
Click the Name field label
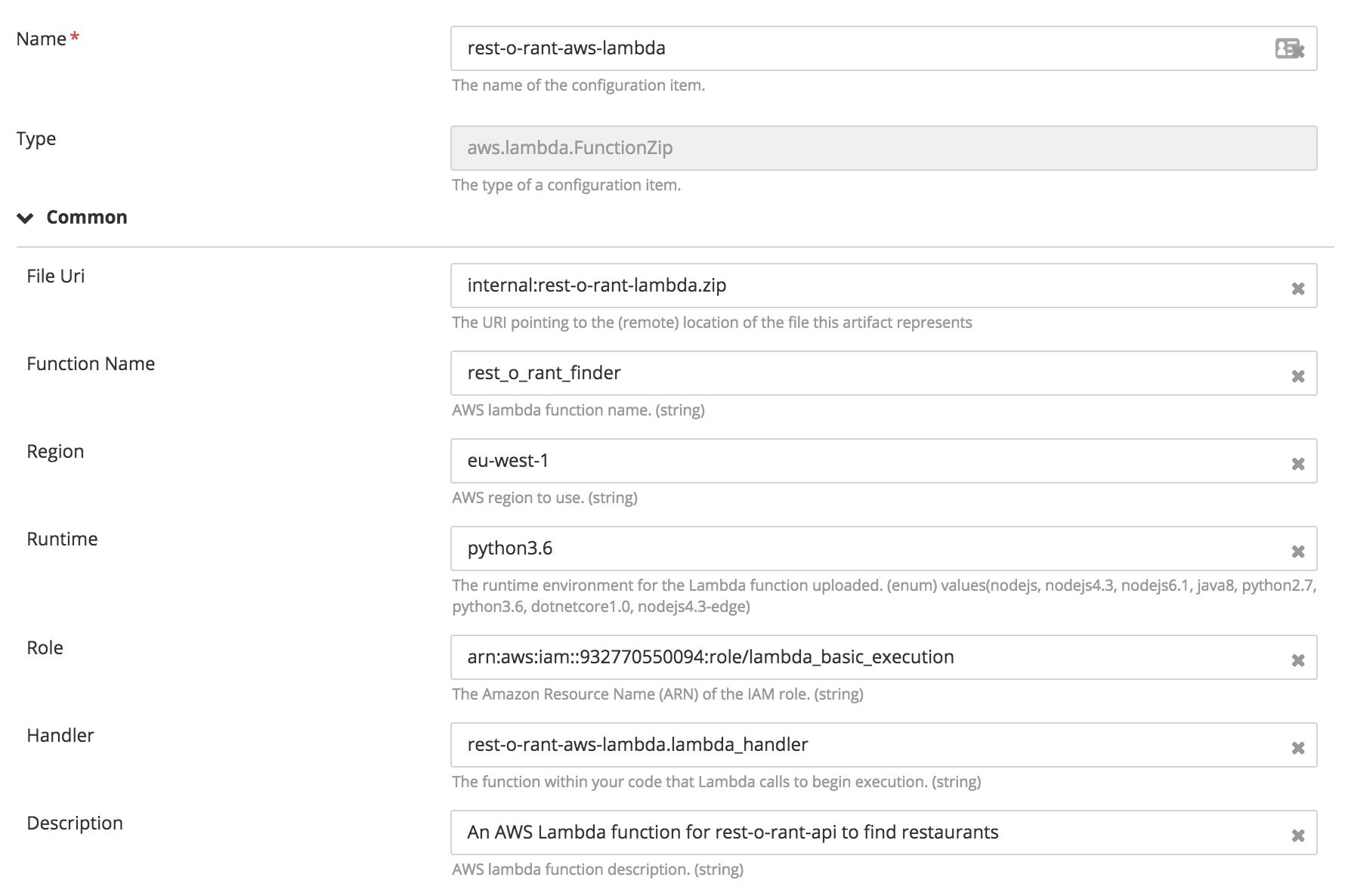coord(42,39)
